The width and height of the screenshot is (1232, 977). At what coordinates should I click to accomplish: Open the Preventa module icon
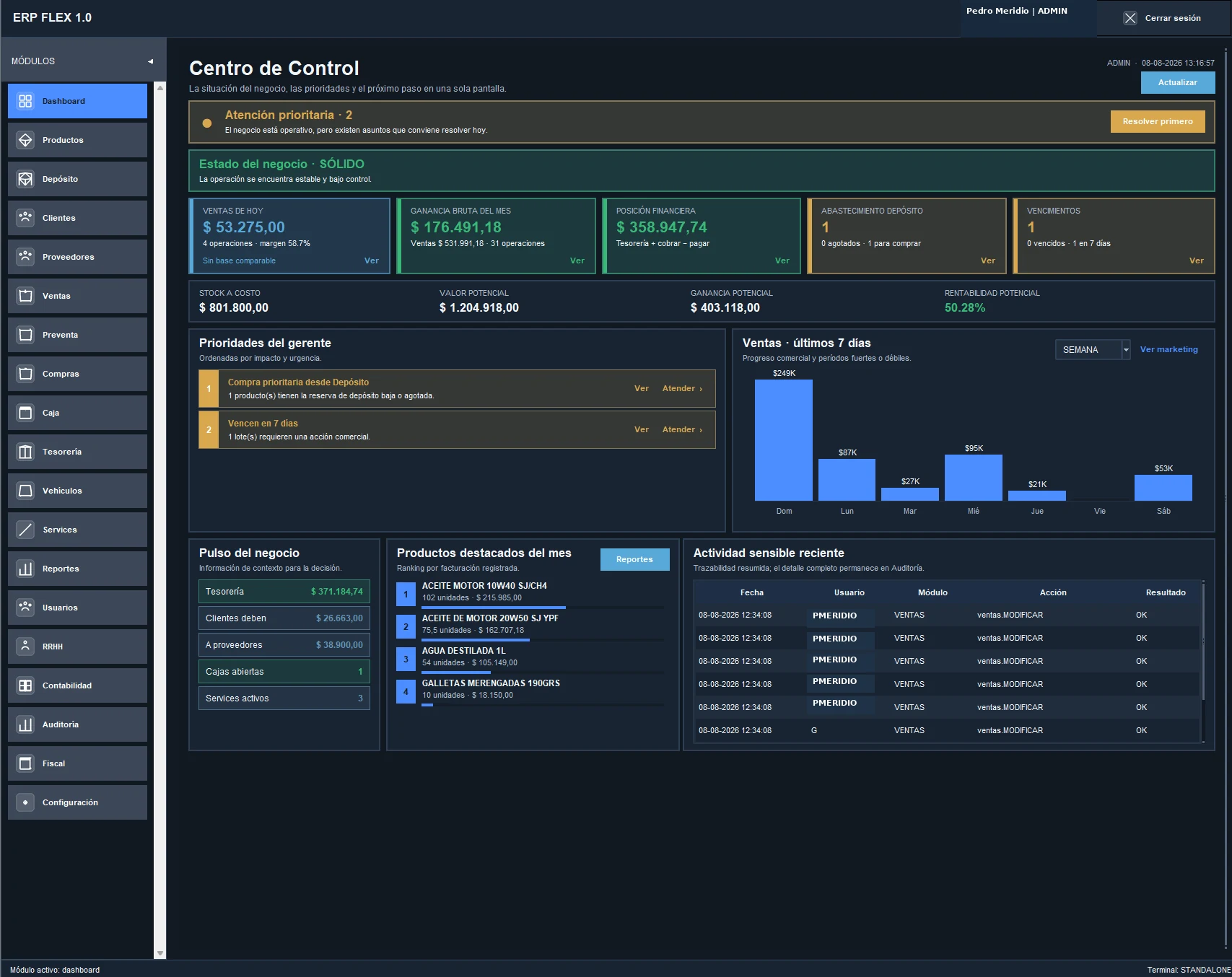[25, 335]
